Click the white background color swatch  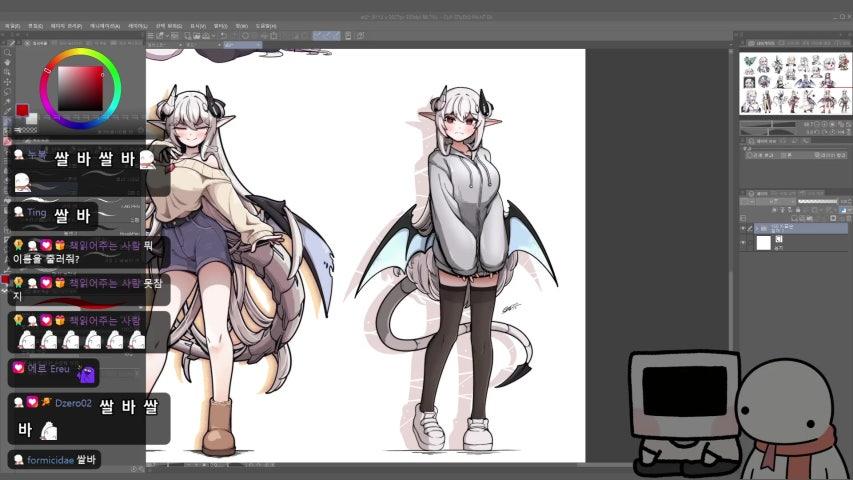(32, 118)
